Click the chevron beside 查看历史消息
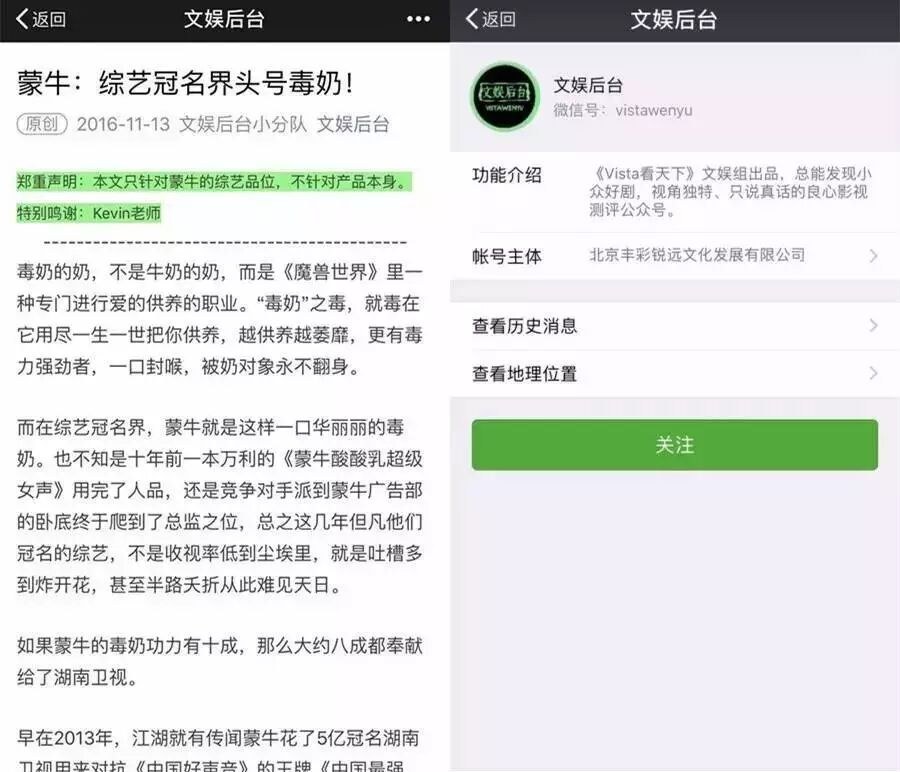 872,326
